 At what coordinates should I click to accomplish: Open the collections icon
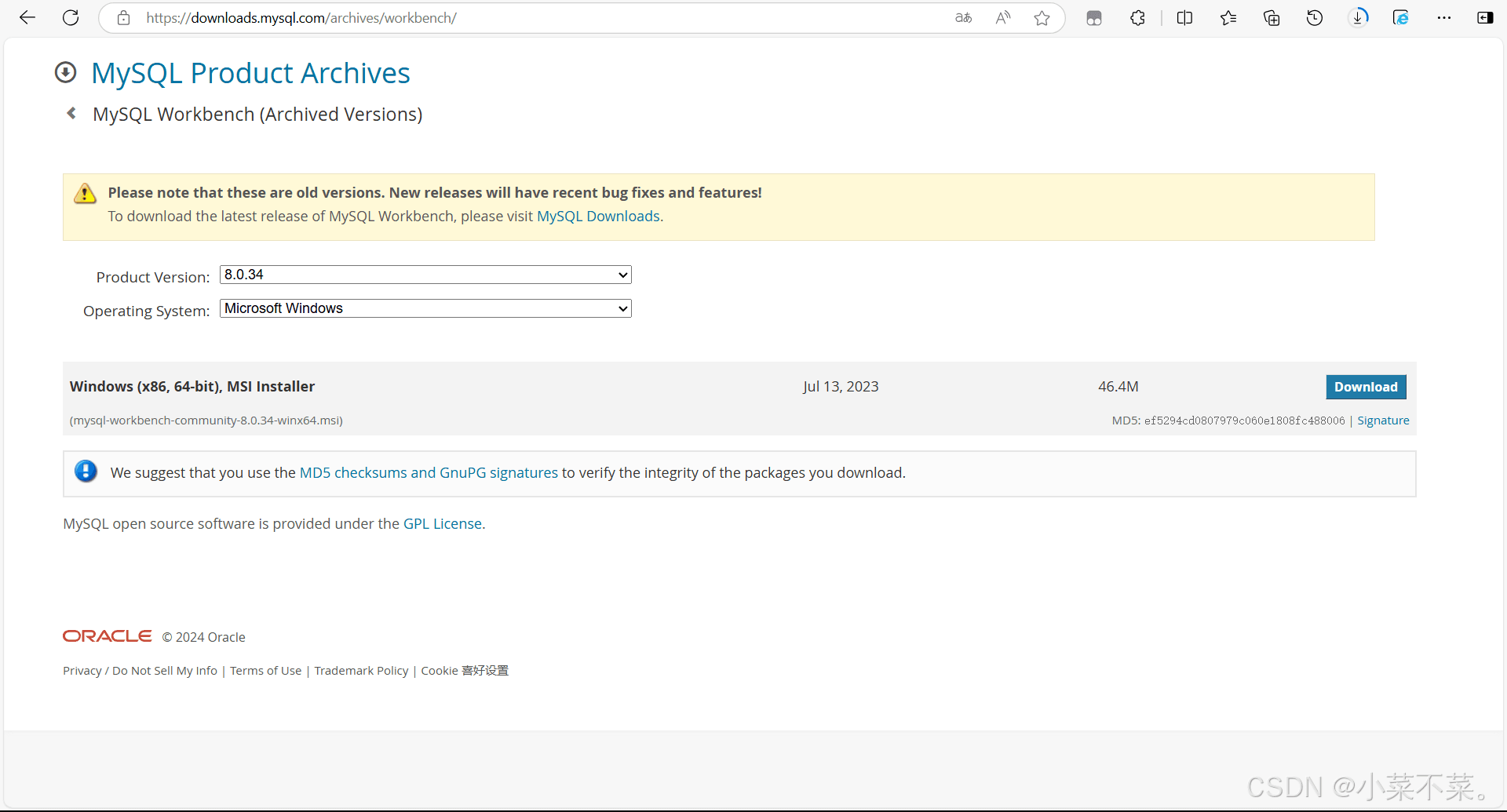1272,17
